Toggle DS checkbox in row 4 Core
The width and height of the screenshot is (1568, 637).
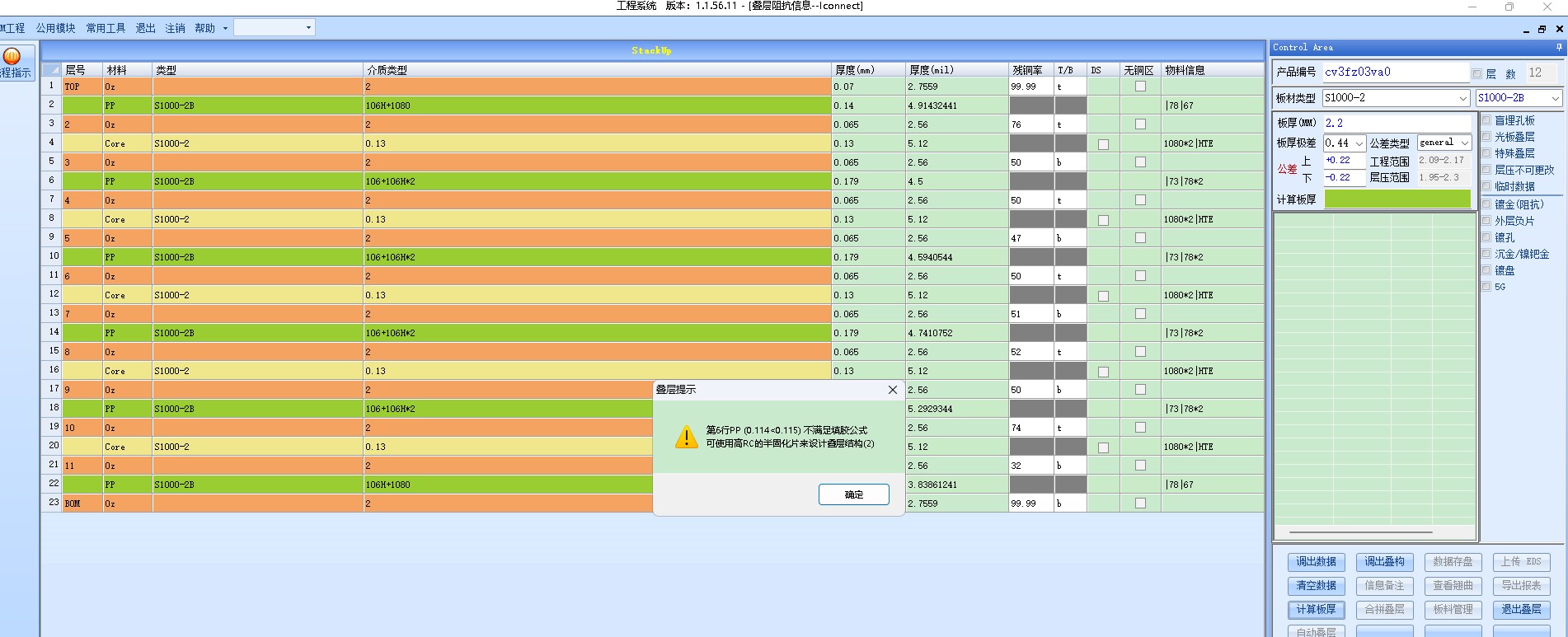(1103, 144)
